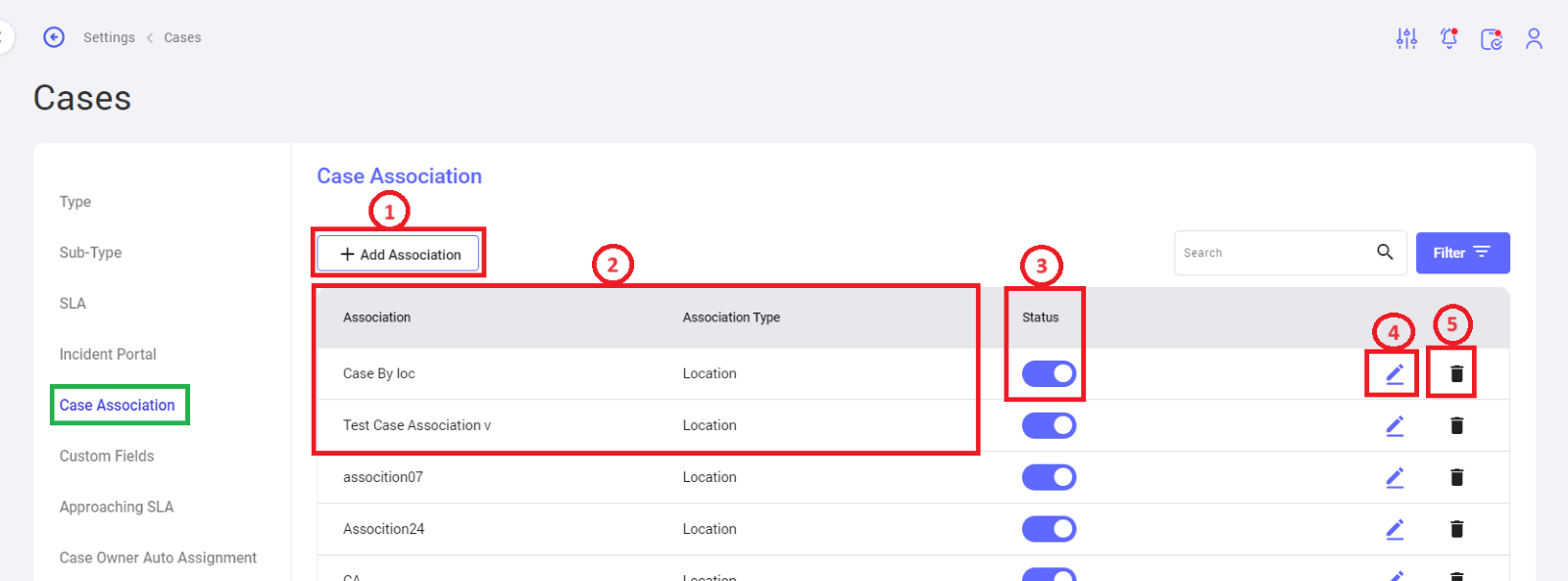Toggle status of Assocition24
The height and width of the screenshot is (581, 1568).
pyautogui.click(x=1049, y=529)
